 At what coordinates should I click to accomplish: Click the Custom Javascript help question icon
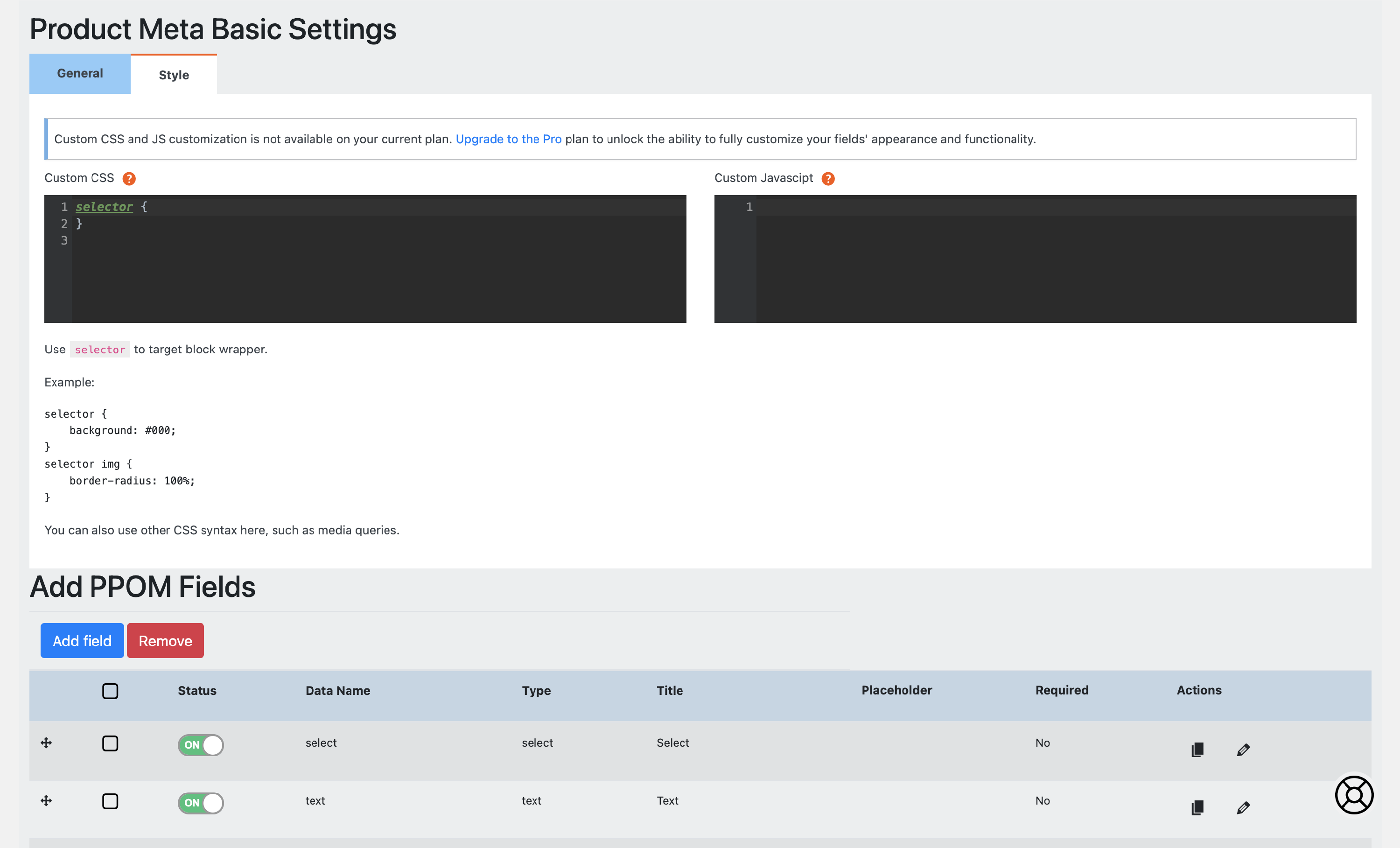[x=828, y=178]
